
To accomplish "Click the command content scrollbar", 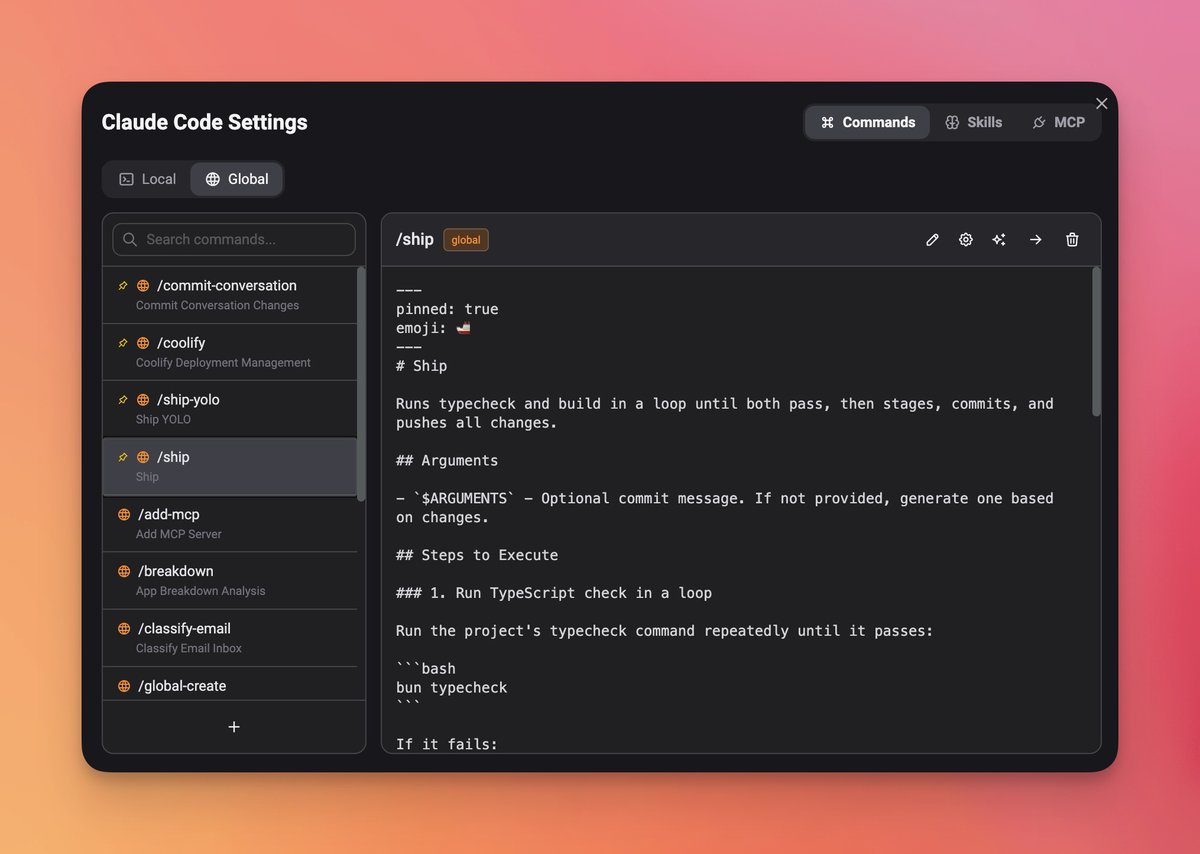I will (1096, 341).
